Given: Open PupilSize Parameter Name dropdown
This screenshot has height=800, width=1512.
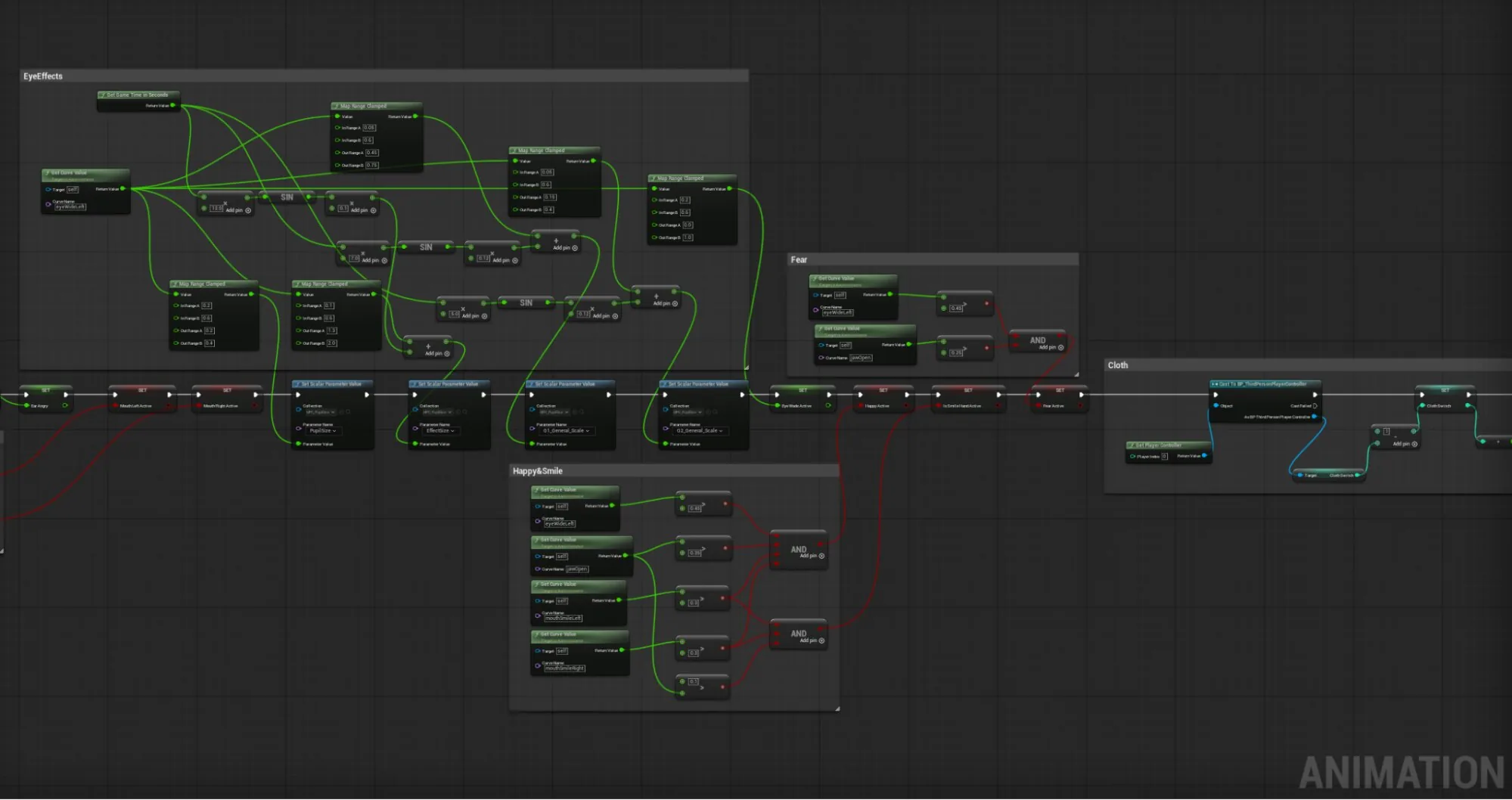Looking at the screenshot, I should (322, 431).
